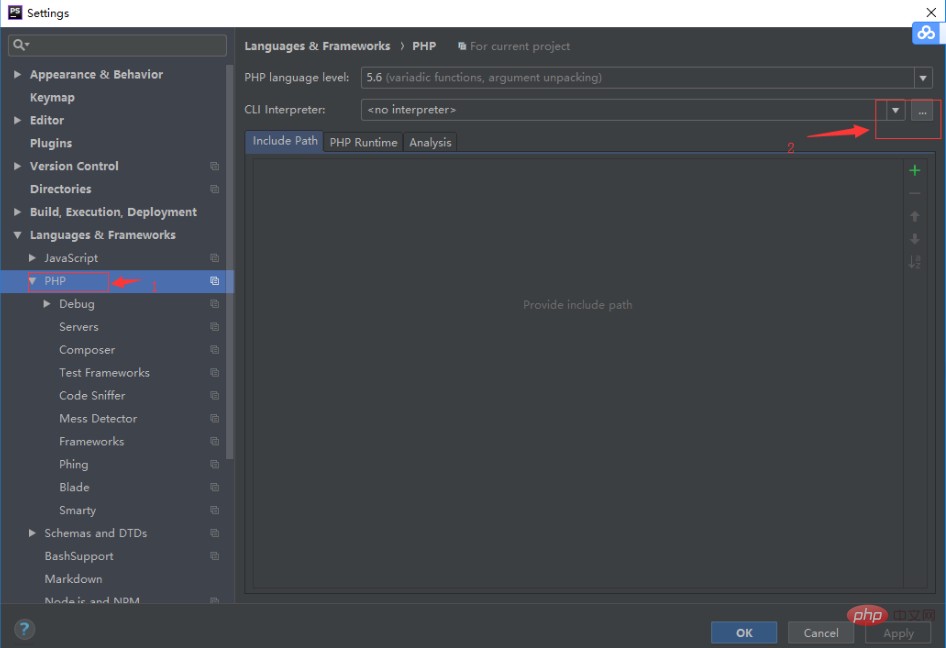
Task: Expand the Editor section arrow
Action: point(17,120)
